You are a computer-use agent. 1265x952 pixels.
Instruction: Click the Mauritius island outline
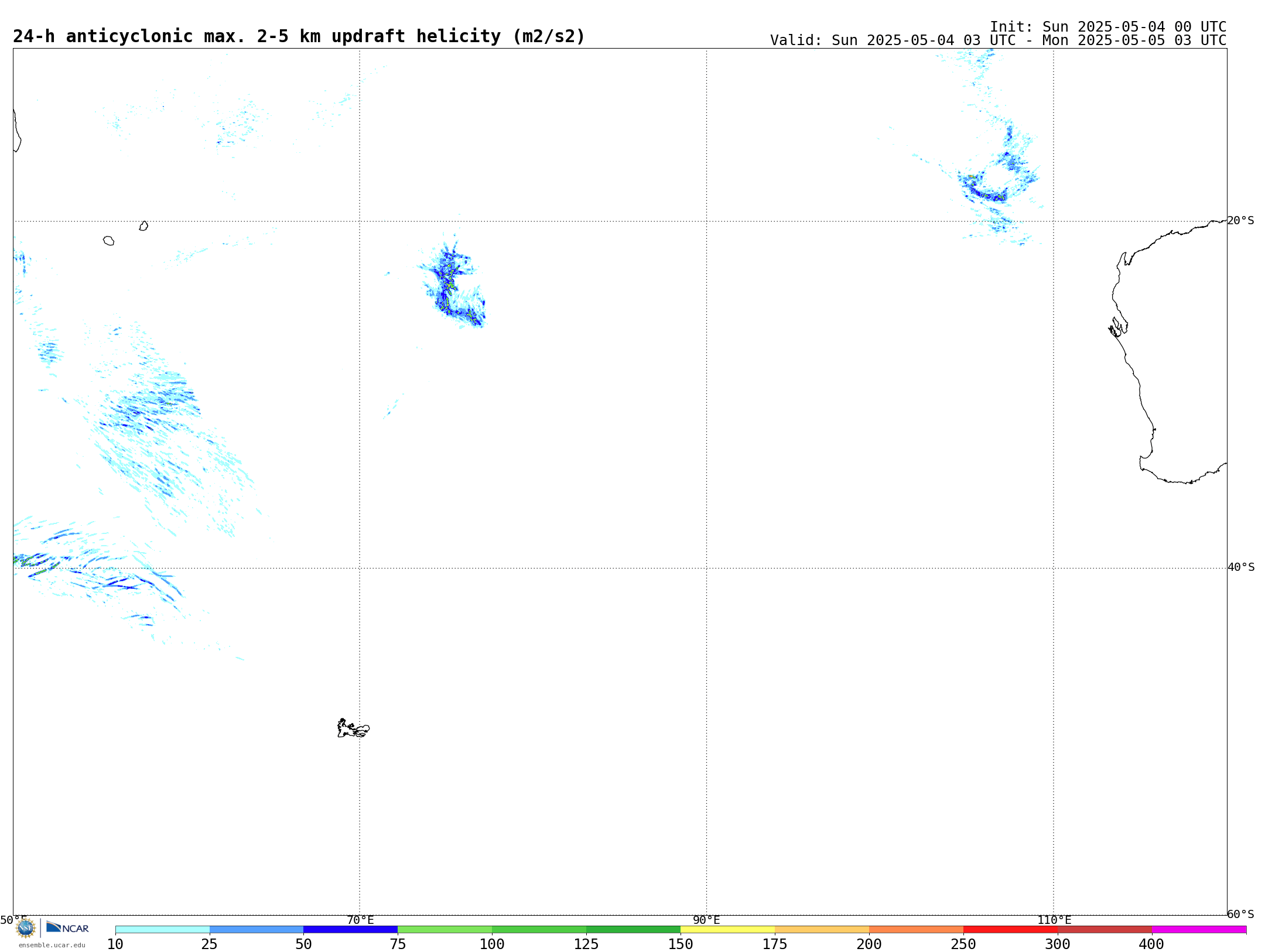pyautogui.click(x=143, y=226)
